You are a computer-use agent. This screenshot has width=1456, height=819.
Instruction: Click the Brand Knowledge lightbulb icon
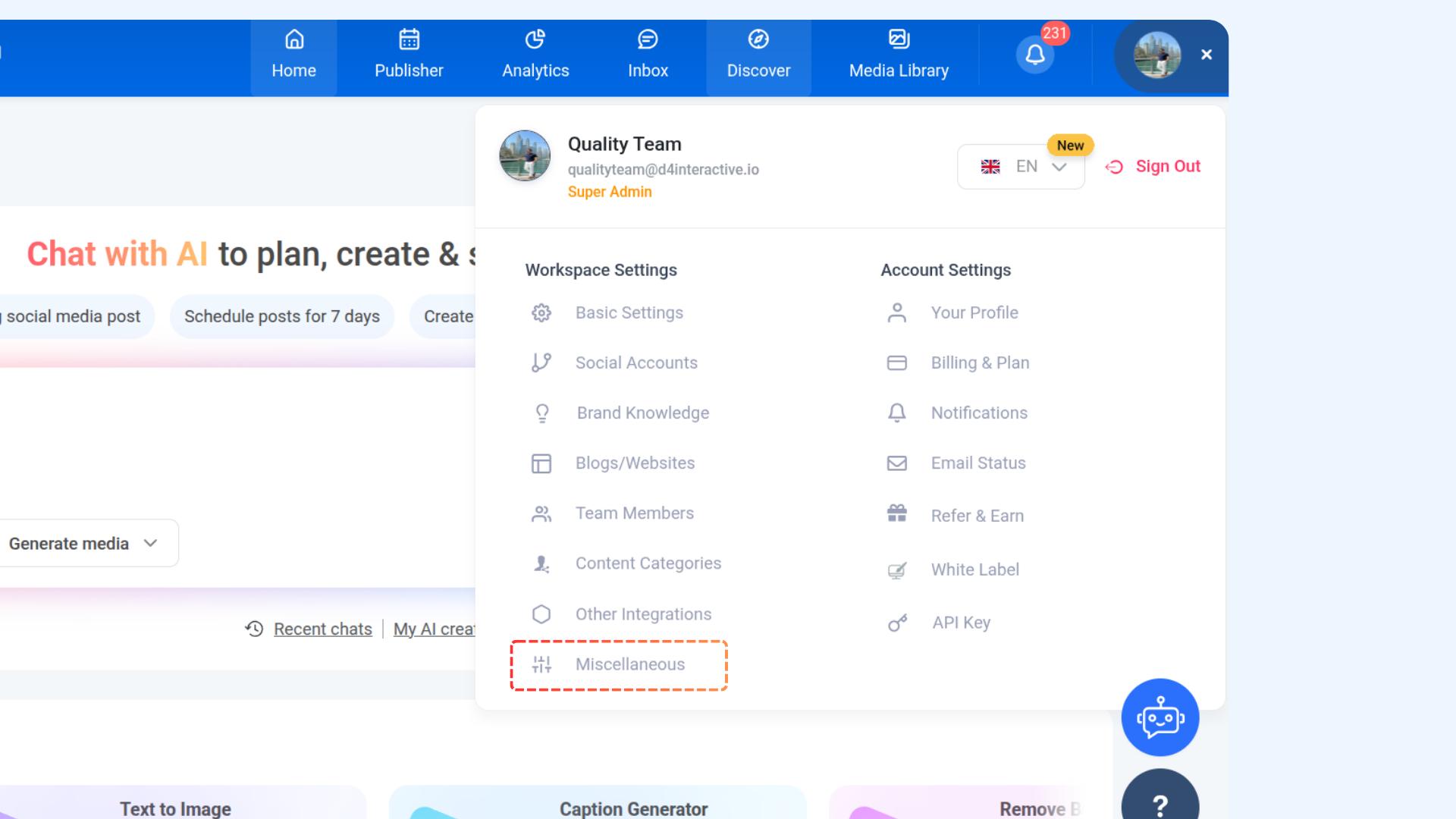coord(541,413)
